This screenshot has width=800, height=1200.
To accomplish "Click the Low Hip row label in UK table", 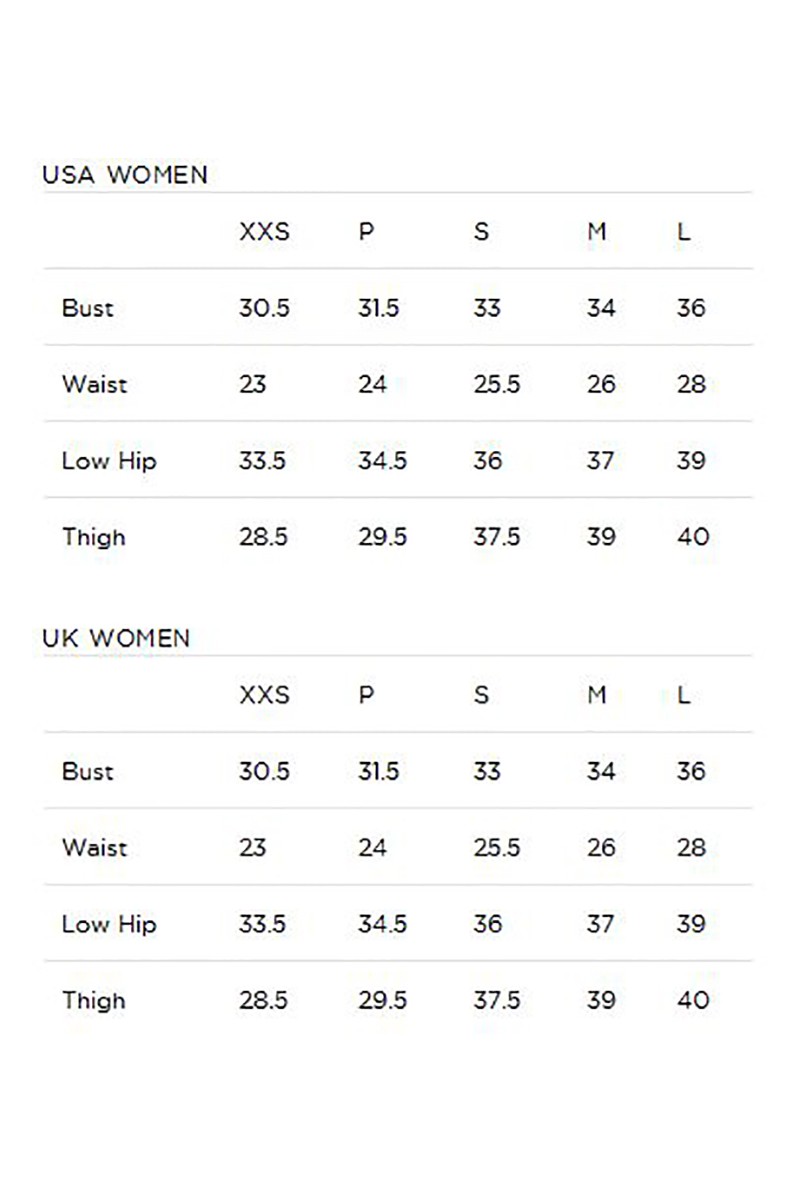I will (109, 924).
